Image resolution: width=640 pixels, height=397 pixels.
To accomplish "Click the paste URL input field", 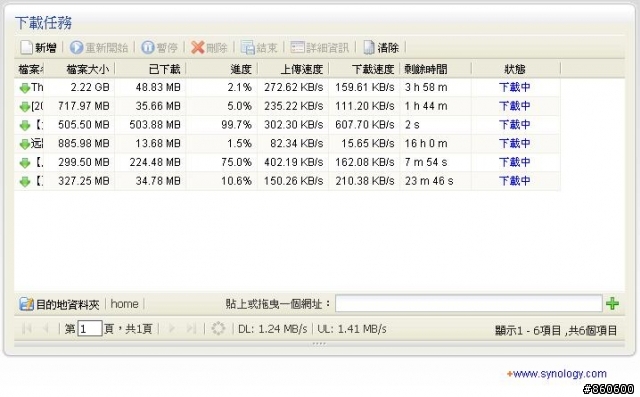I will [469, 304].
